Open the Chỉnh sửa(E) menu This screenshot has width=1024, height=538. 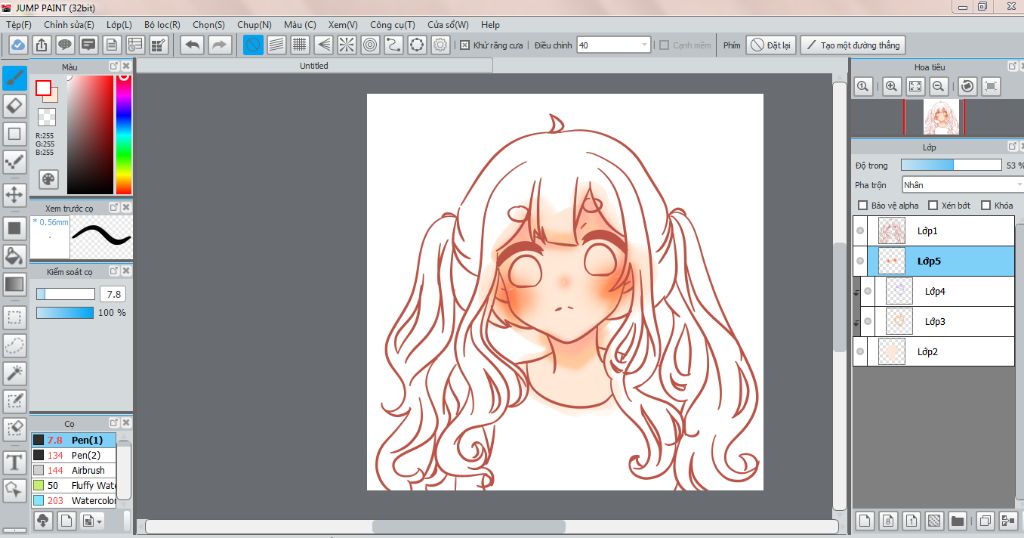pyautogui.click(x=69, y=25)
